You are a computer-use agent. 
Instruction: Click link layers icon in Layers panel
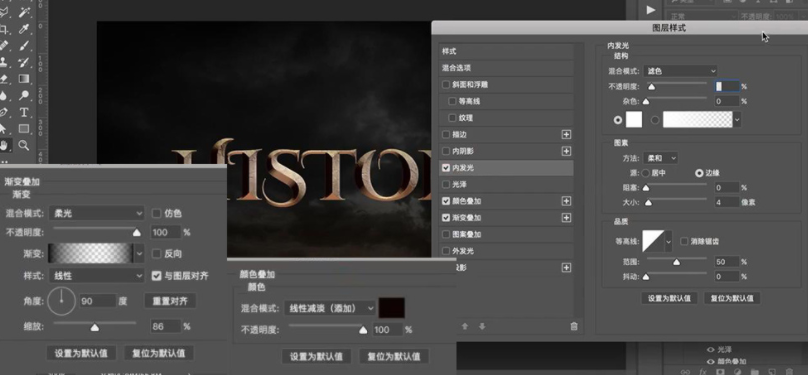(x=685, y=371)
